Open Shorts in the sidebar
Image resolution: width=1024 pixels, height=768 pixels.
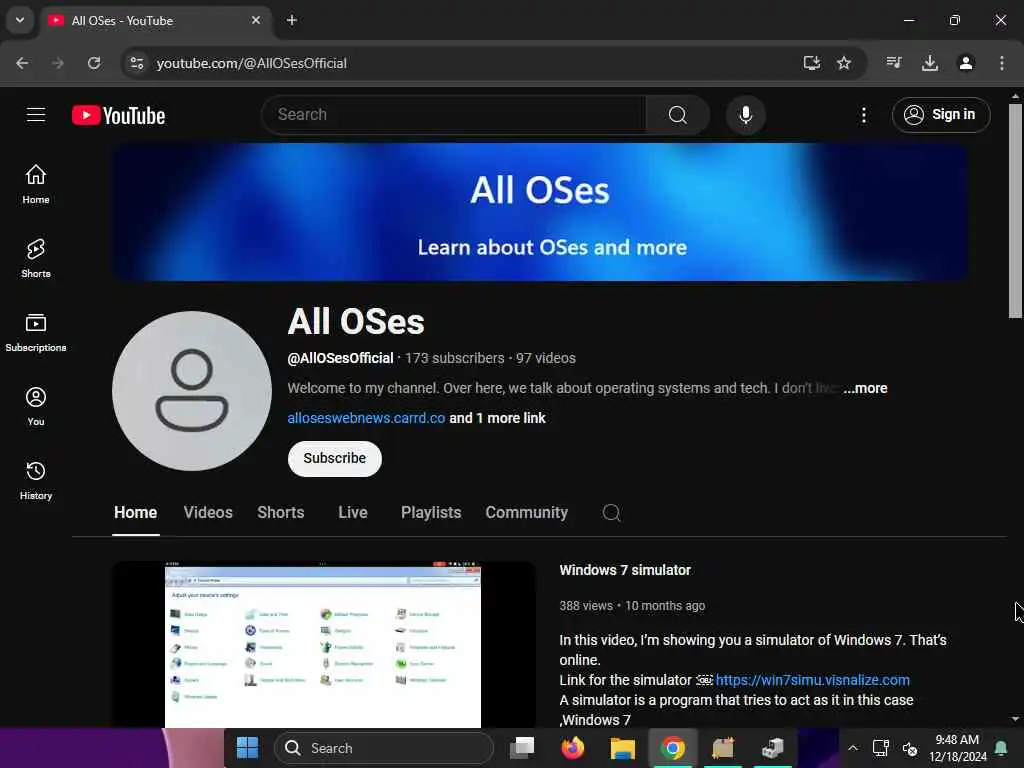tap(36, 259)
